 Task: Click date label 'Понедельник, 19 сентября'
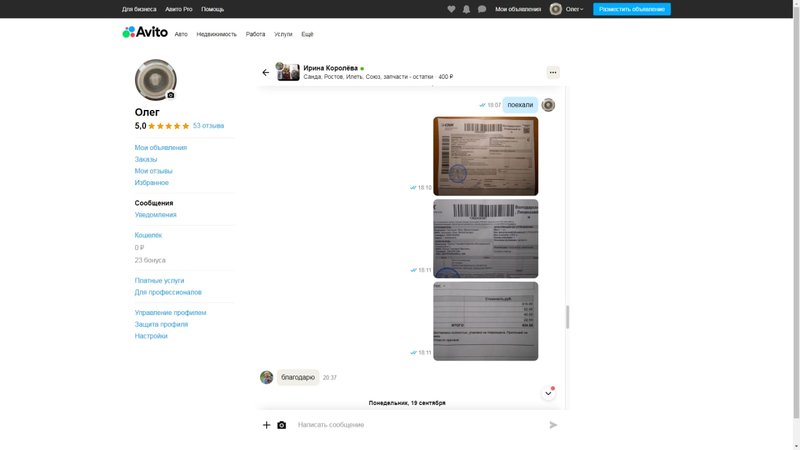point(407,403)
